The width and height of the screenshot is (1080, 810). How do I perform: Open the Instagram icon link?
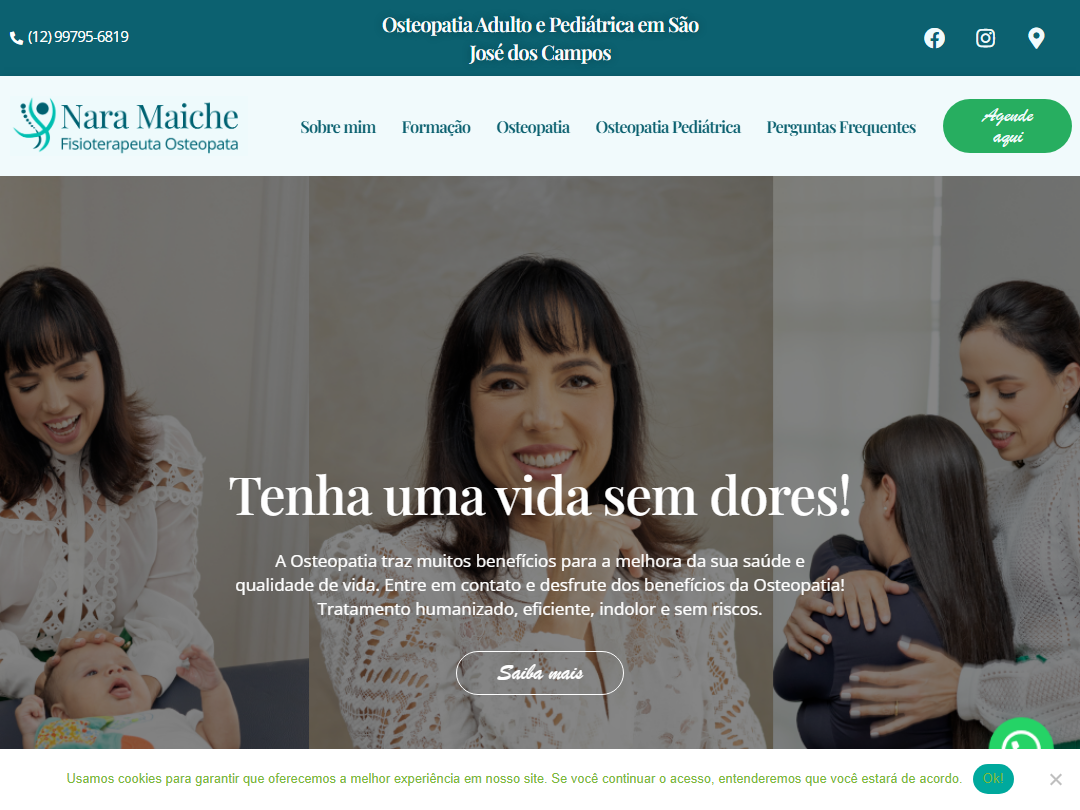pyautogui.click(x=985, y=38)
